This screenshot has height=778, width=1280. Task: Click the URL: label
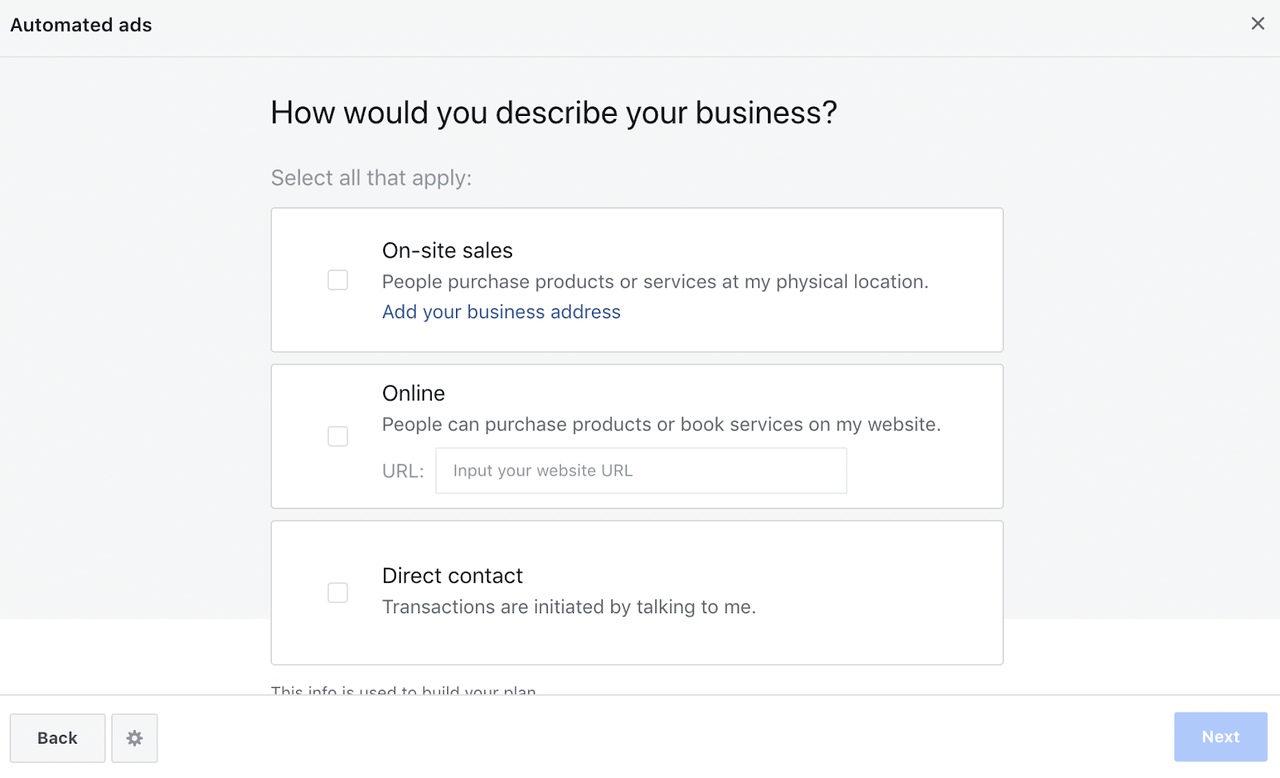tap(403, 471)
